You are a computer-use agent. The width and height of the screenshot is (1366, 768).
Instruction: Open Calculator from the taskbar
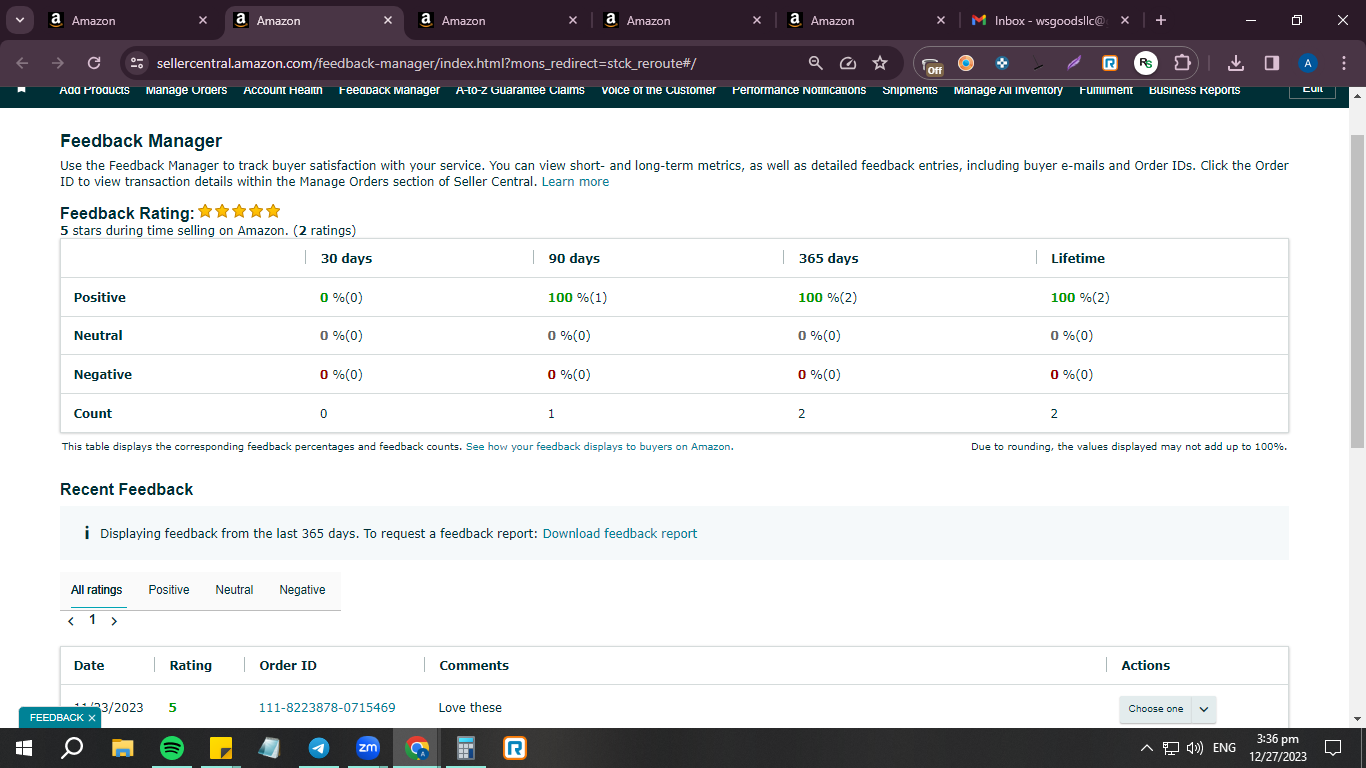466,748
